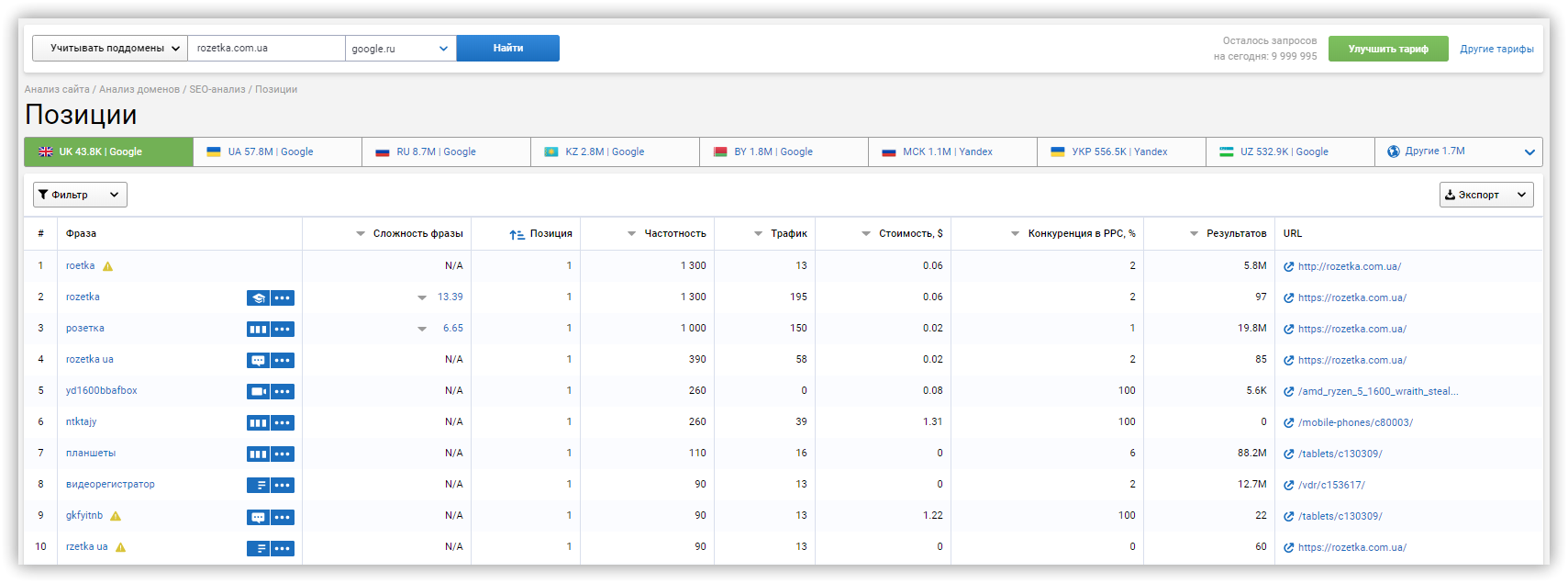Click the list snippet icon in видеорегистратор row
1568x583 pixels.
[x=258, y=485]
